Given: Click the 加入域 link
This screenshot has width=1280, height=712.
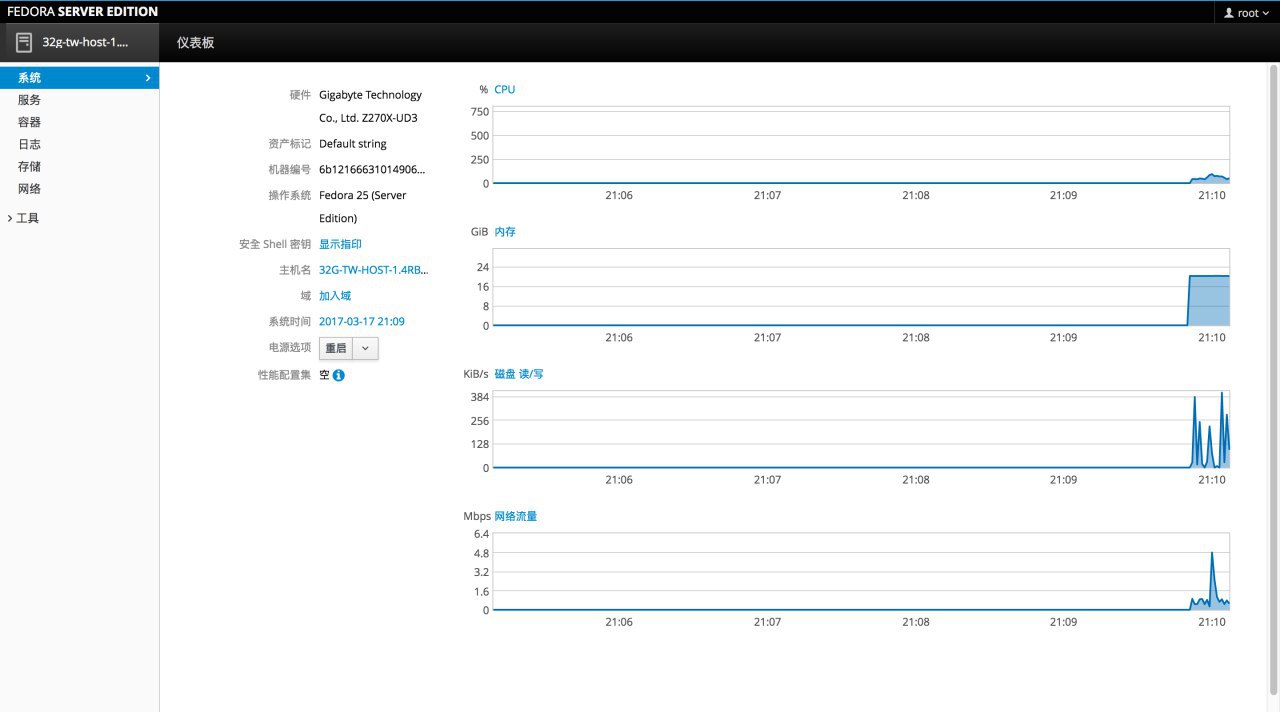Looking at the screenshot, I should (x=335, y=296).
